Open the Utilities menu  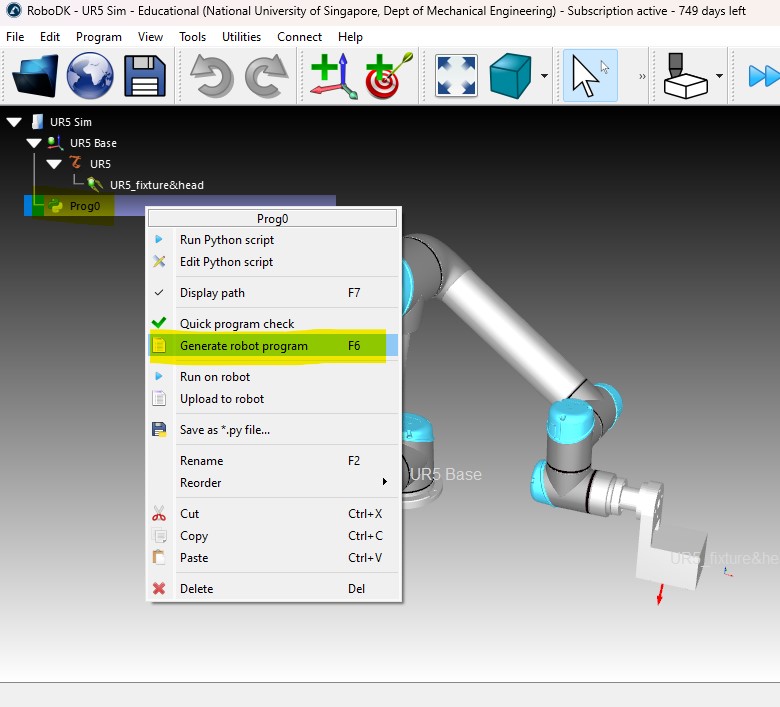241,37
